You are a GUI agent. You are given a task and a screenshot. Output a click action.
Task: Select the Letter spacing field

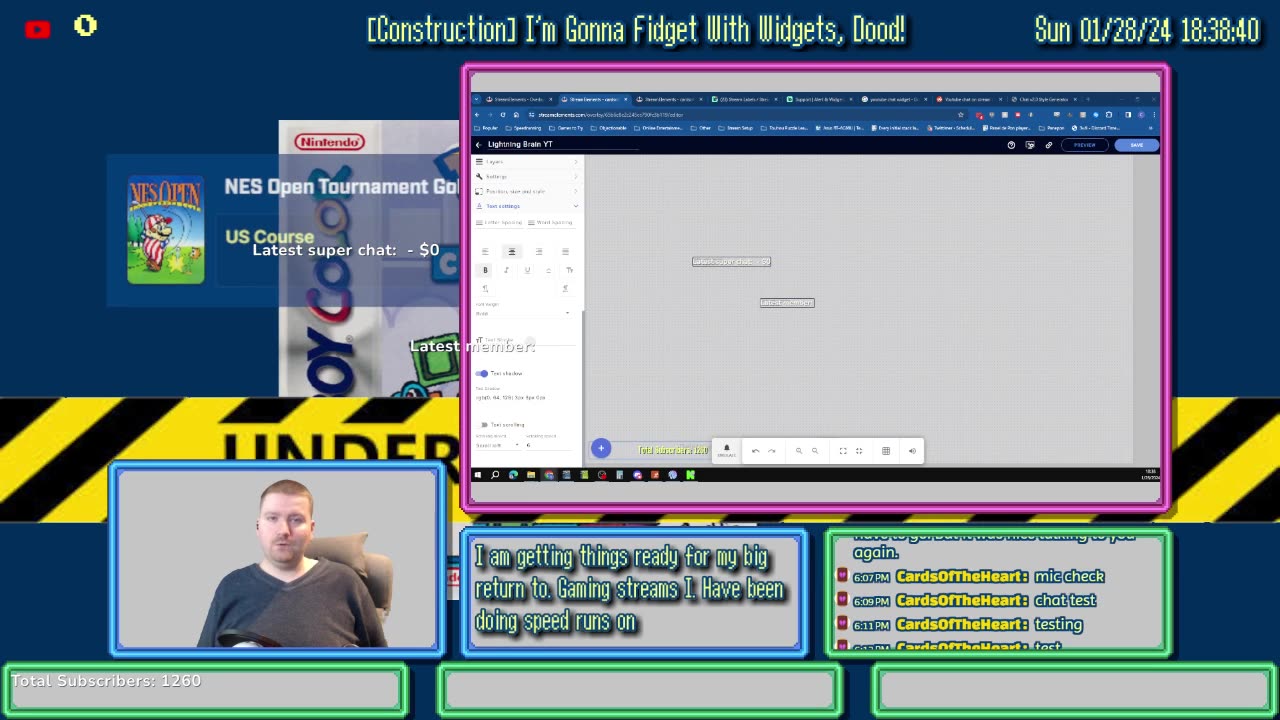pyautogui.click(x=499, y=222)
